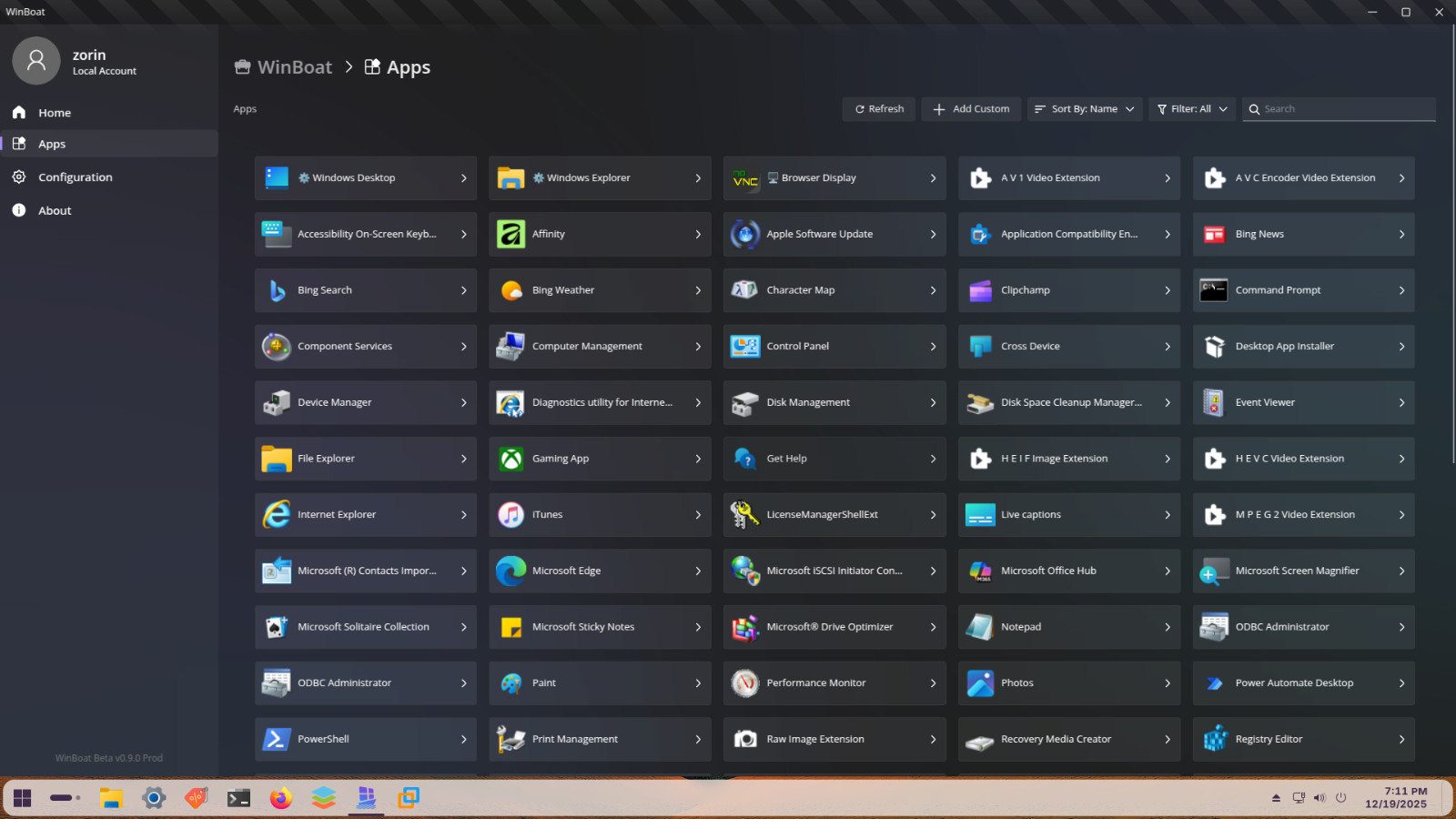Open Firefox from the taskbar

click(x=281, y=798)
